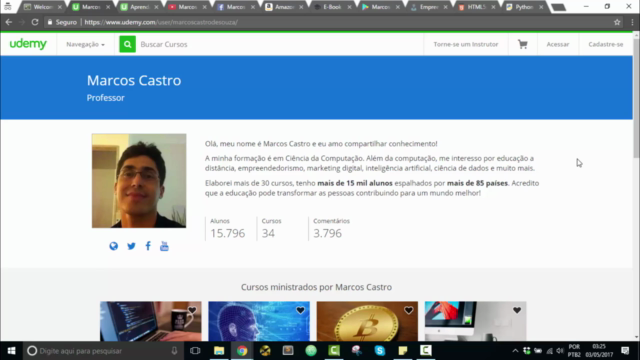Click the secure padlock icon
640x360 pixels.
point(50,22)
